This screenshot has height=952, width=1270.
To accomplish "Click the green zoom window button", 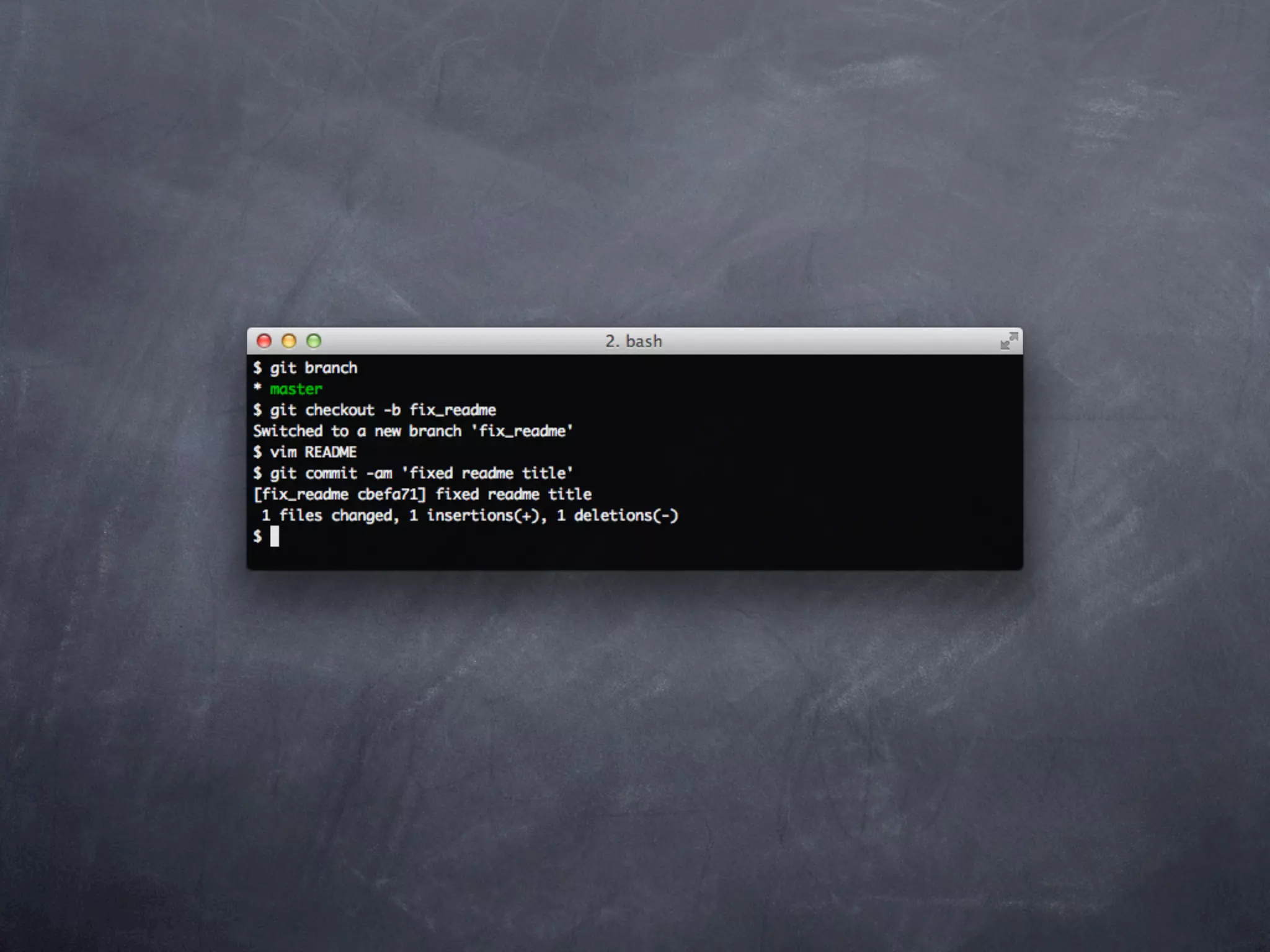I will (x=314, y=341).
